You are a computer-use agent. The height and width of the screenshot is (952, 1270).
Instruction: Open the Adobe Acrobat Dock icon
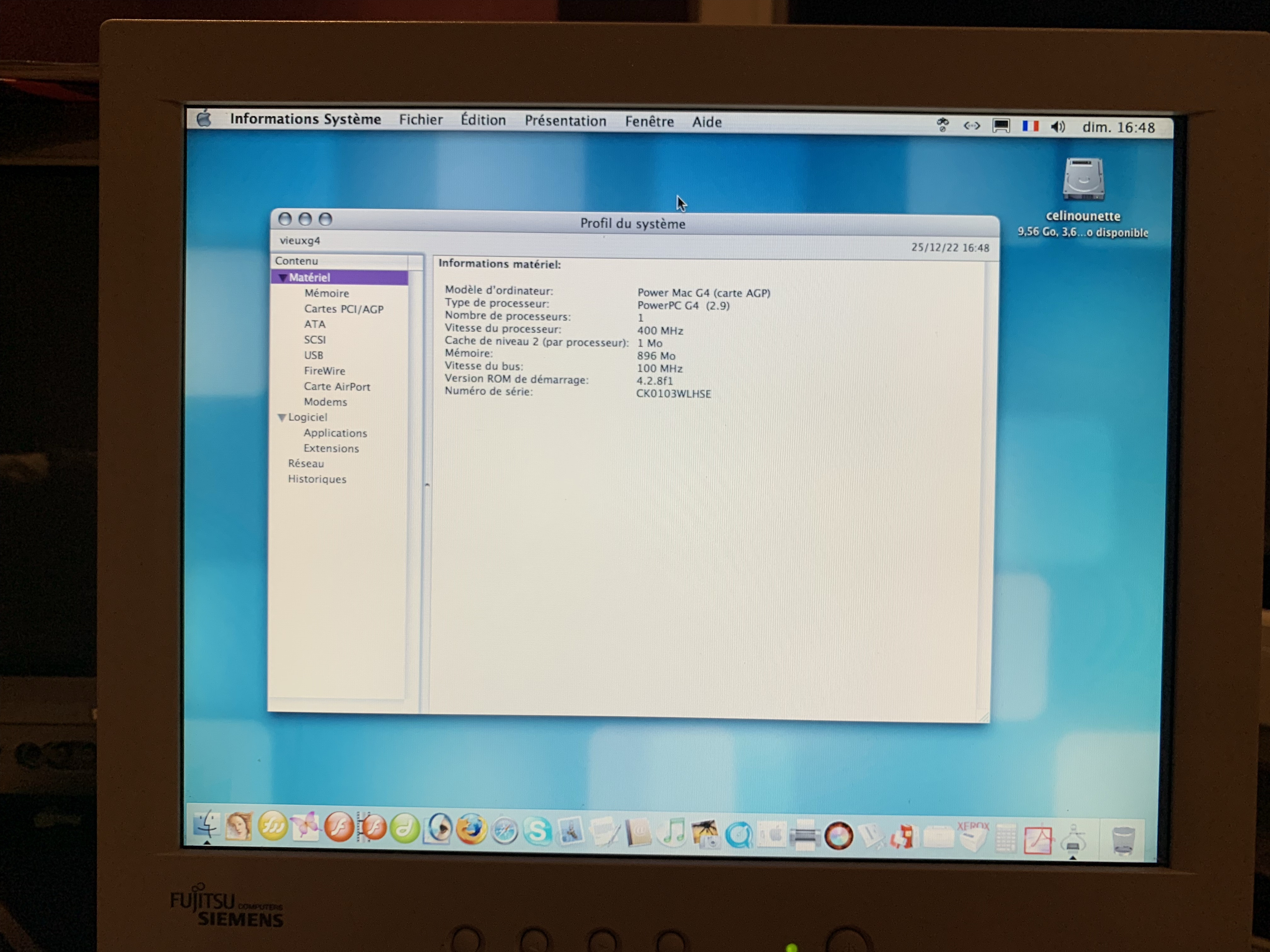(x=1038, y=840)
